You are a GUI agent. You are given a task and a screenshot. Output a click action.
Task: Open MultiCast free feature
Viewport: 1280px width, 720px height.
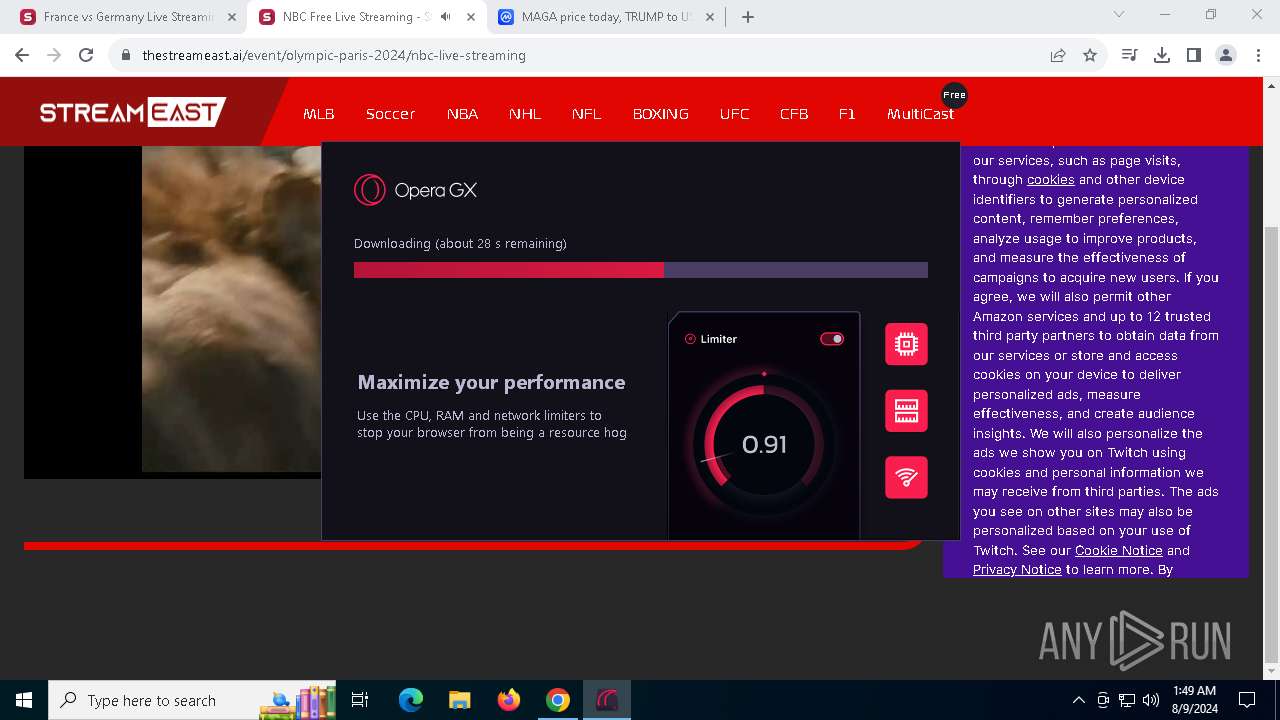click(920, 114)
